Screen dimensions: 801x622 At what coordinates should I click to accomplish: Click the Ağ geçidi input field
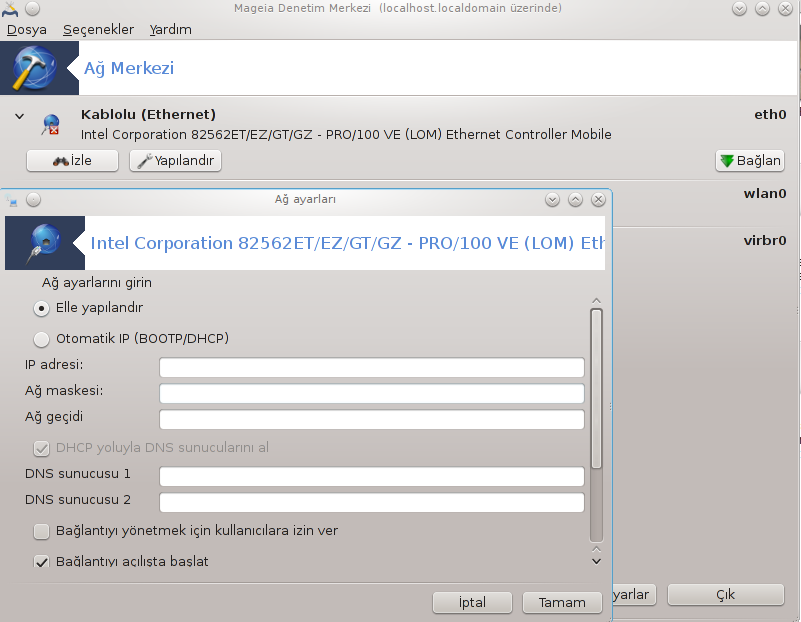(372, 420)
